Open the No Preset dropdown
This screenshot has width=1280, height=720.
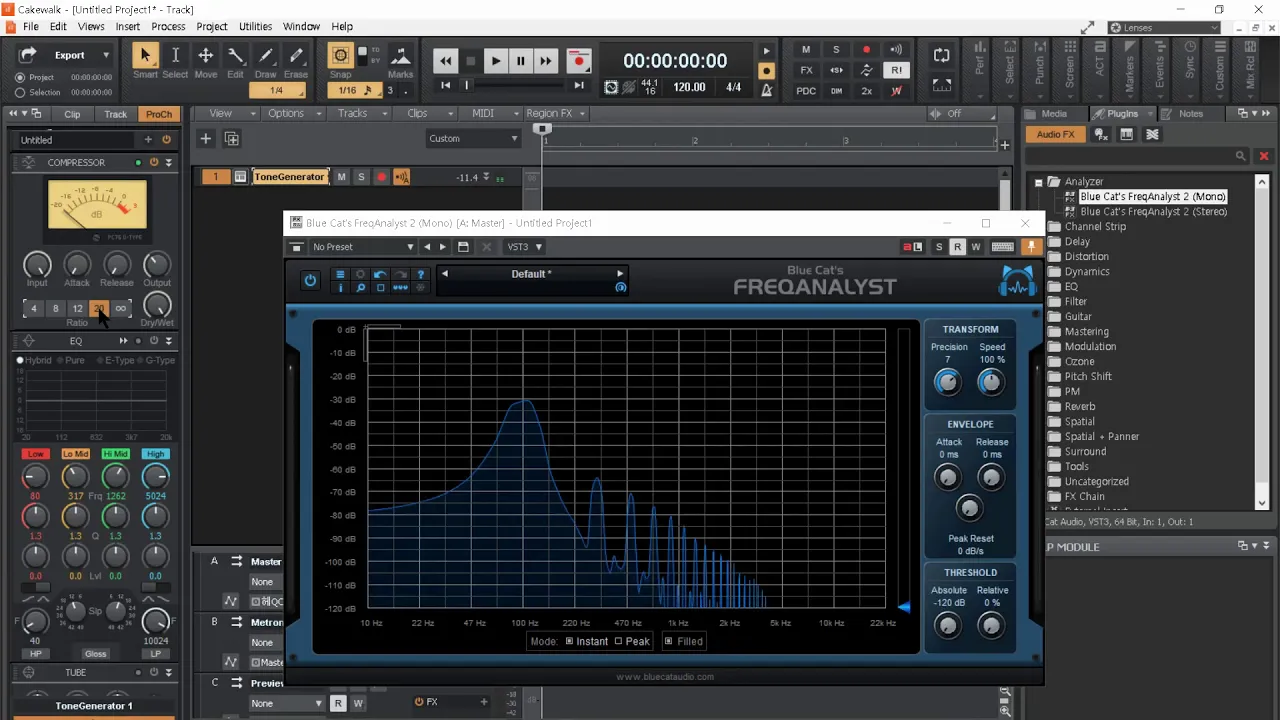pos(363,247)
